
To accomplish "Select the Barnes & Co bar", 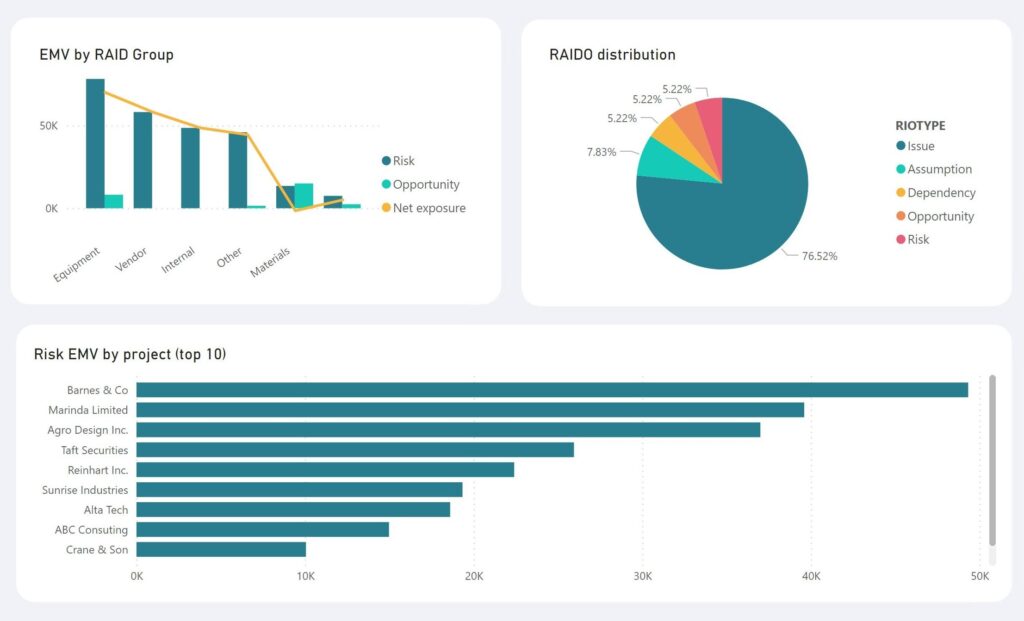I will tap(550, 390).
